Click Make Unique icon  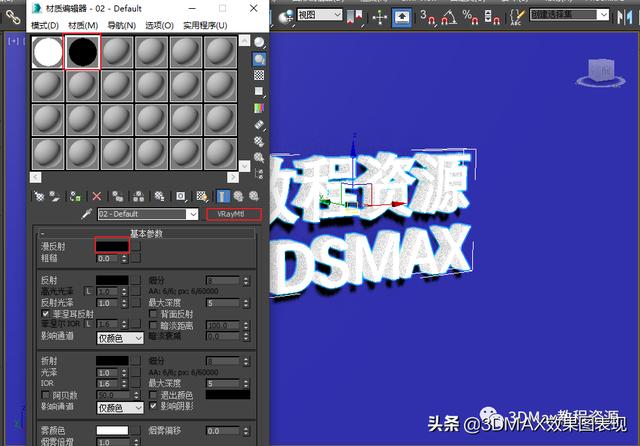click(138, 197)
